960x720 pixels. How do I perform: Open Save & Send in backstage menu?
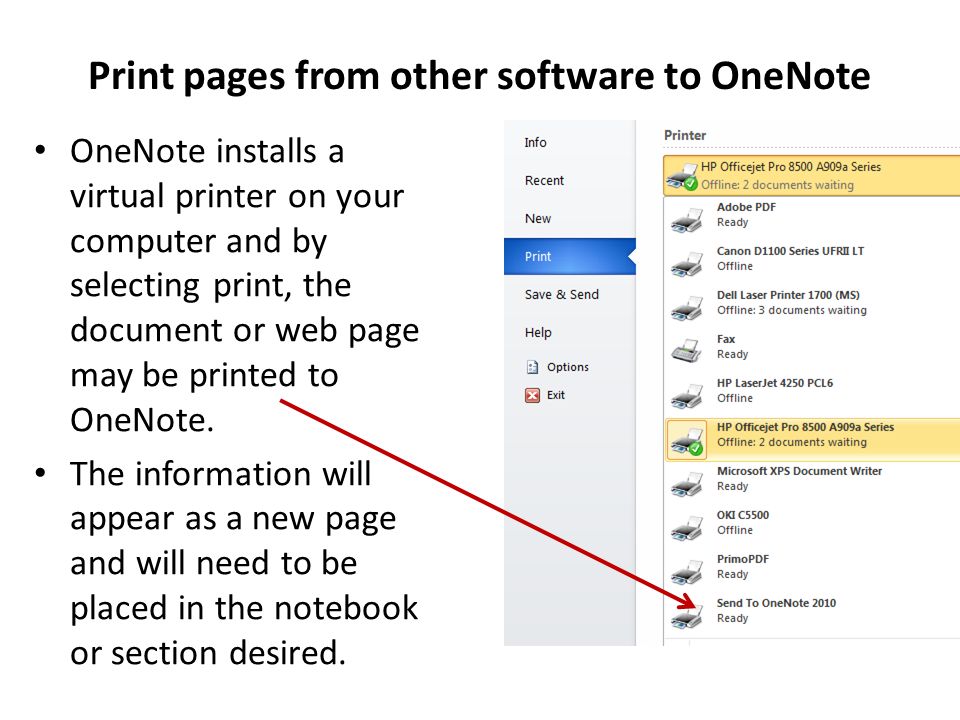(561, 294)
